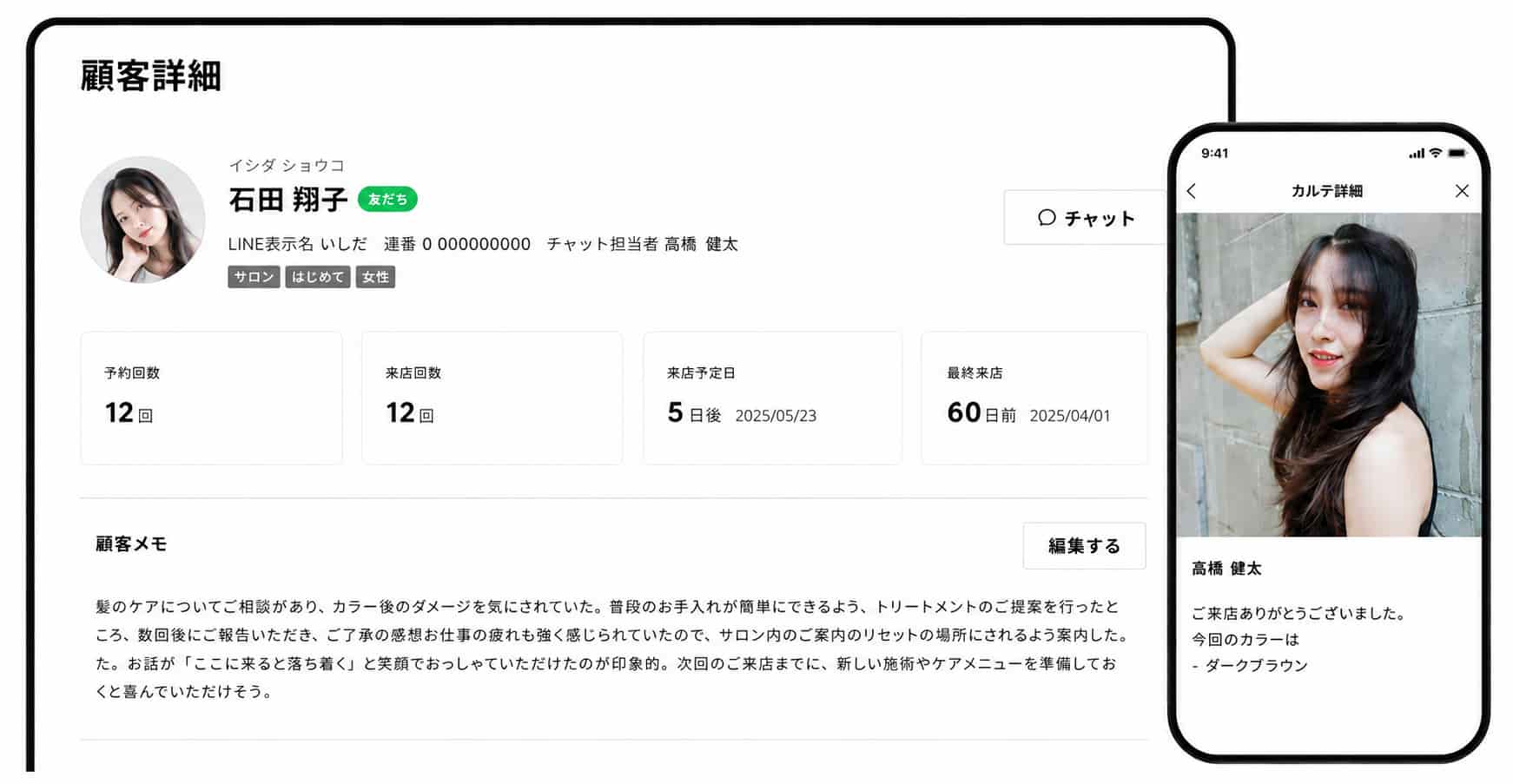This screenshot has height=784, width=1513.
Task: Click the 予約回数 12回 card
Action: [x=211, y=398]
